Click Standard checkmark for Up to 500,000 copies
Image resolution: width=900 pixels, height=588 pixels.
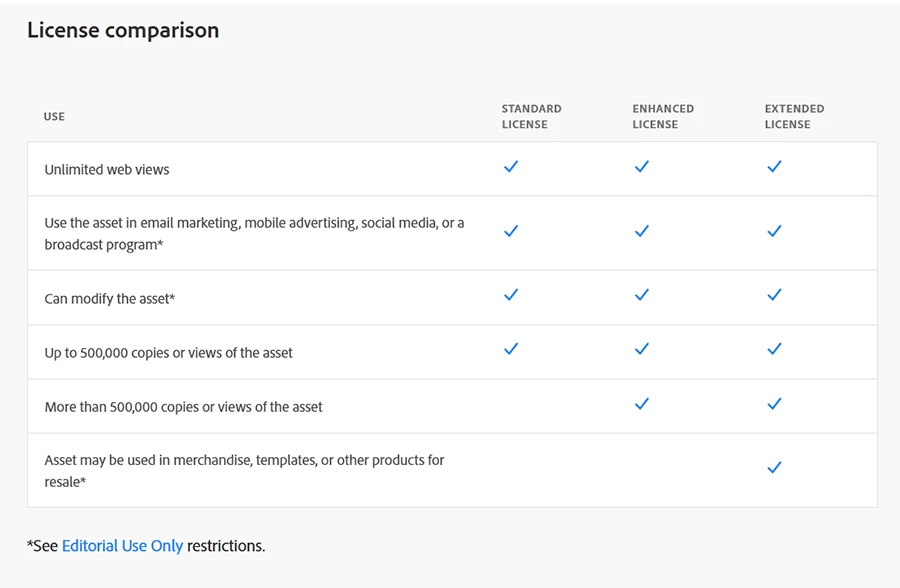(x=511, y=349)
